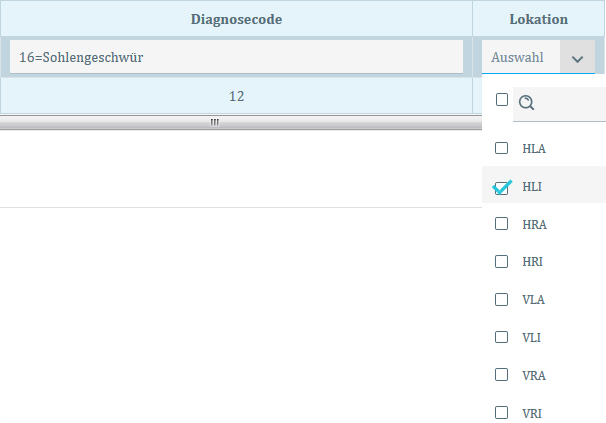Click the Lokation column header
The width and height of the screenshot is (606, 423).
click(538, 19)
